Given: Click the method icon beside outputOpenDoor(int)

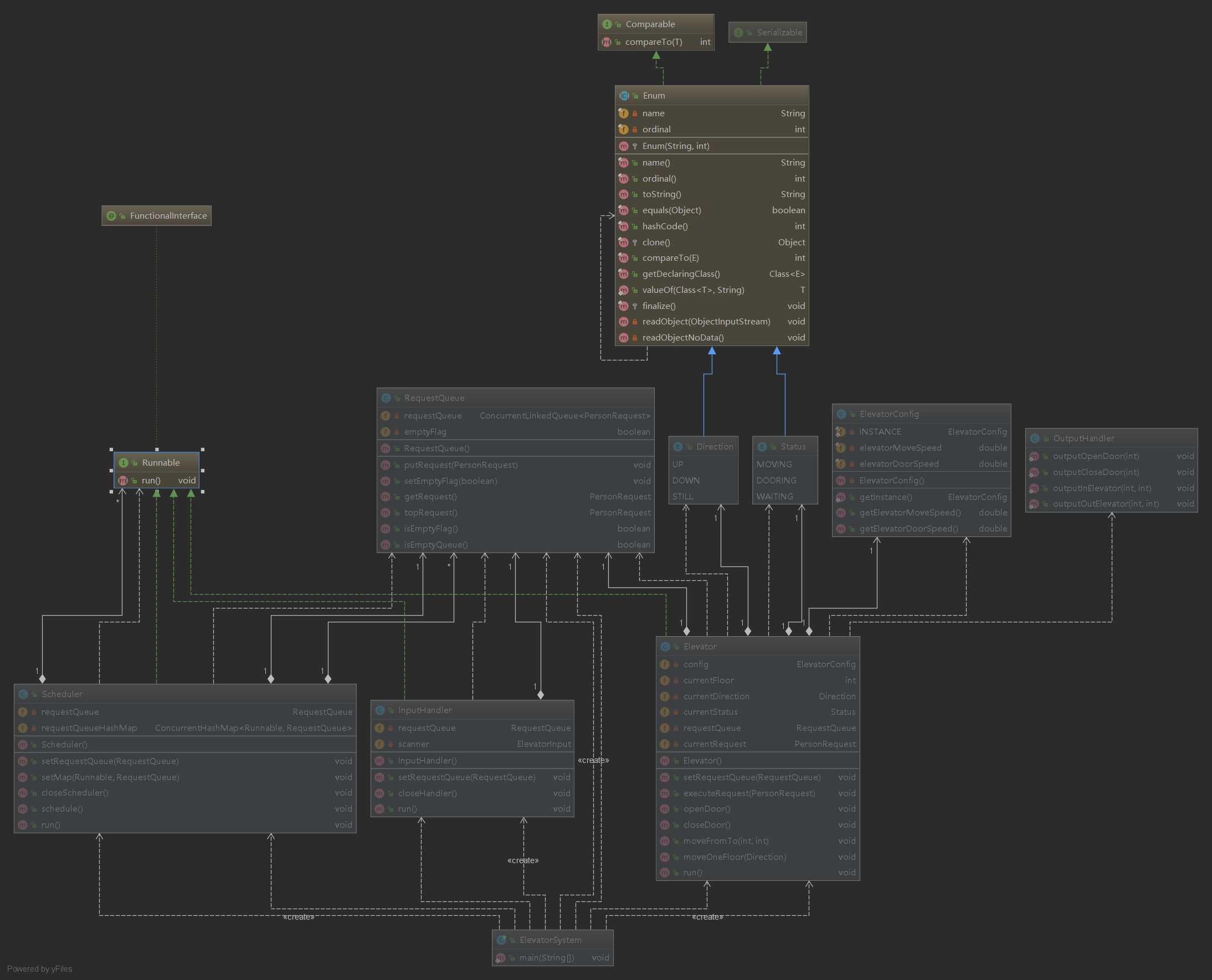Looking at the screenshot, I should click(x=1034, y=456).
